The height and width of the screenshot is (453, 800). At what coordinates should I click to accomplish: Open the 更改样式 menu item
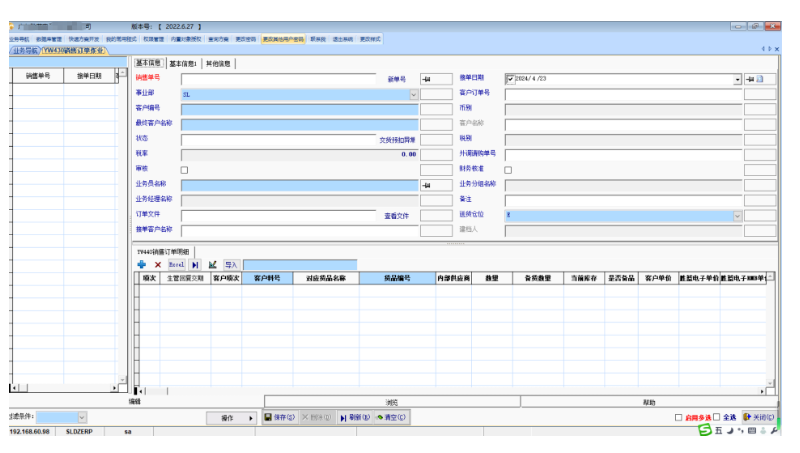coord(370,39)
